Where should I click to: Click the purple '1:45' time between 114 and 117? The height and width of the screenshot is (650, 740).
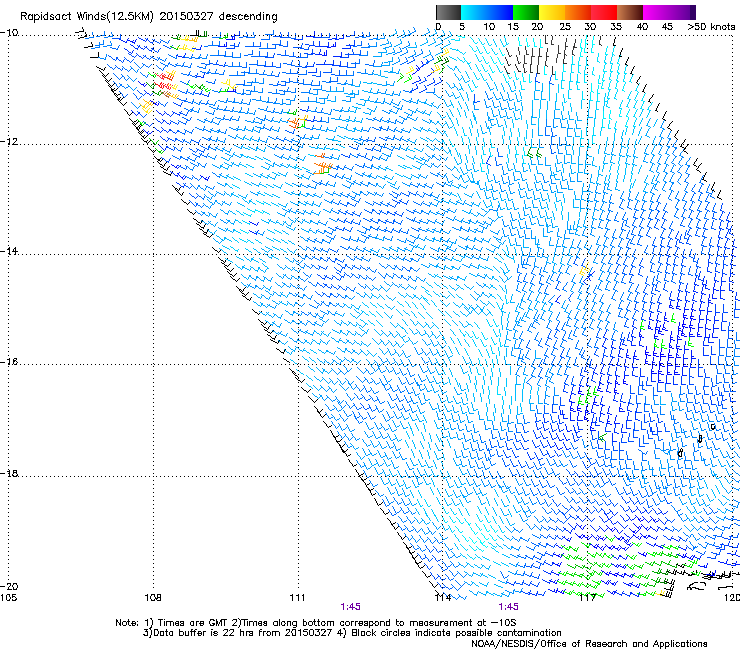508,607
